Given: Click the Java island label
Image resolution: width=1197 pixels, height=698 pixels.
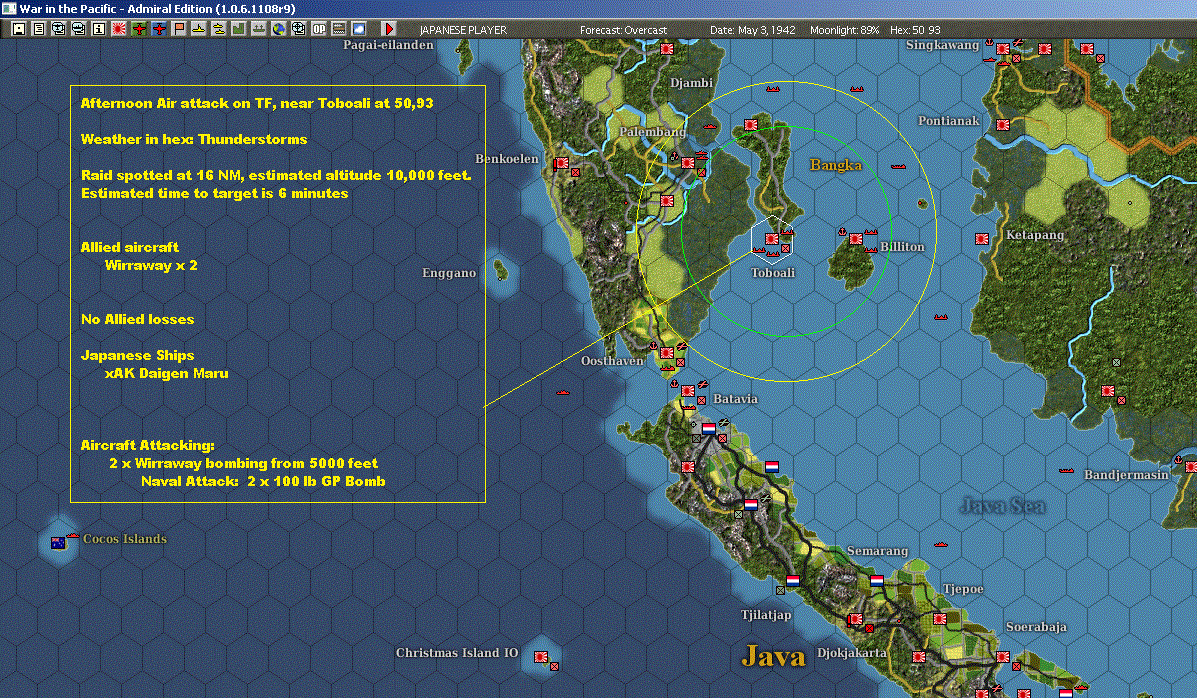Looking at the screenshot, I should [x=773, y=656].
